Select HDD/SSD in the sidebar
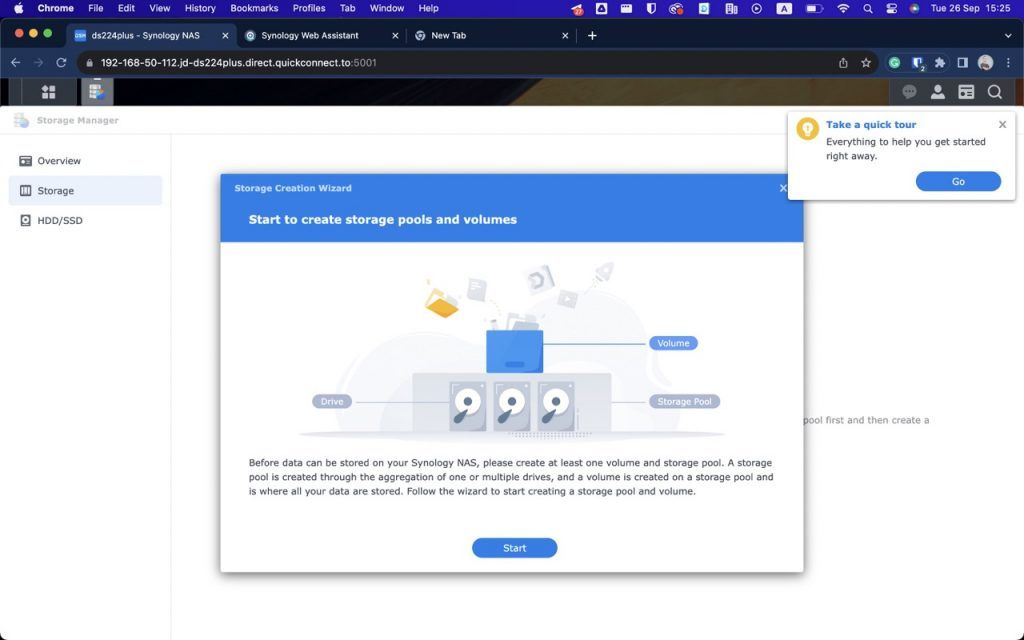 pyautogui.click(x=86, y=221)
